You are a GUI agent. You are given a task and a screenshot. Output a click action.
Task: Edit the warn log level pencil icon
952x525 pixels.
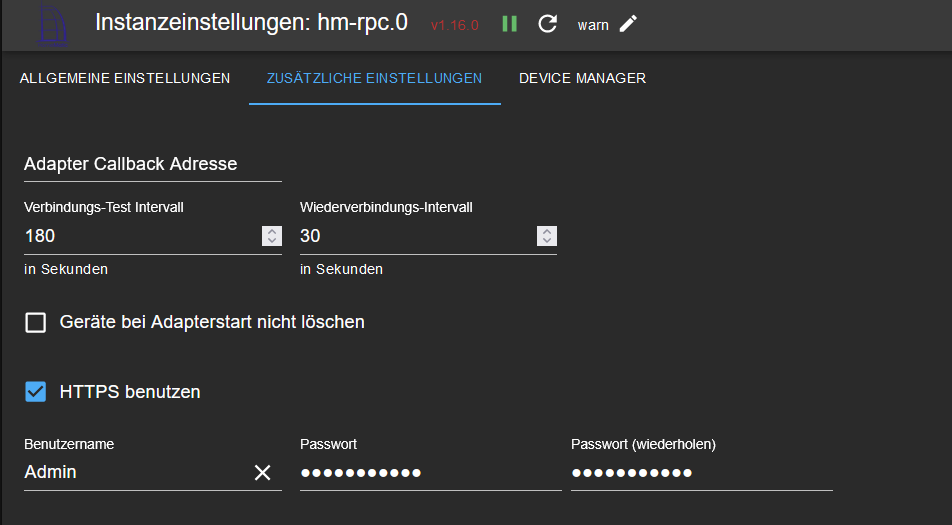coord(628,24)
